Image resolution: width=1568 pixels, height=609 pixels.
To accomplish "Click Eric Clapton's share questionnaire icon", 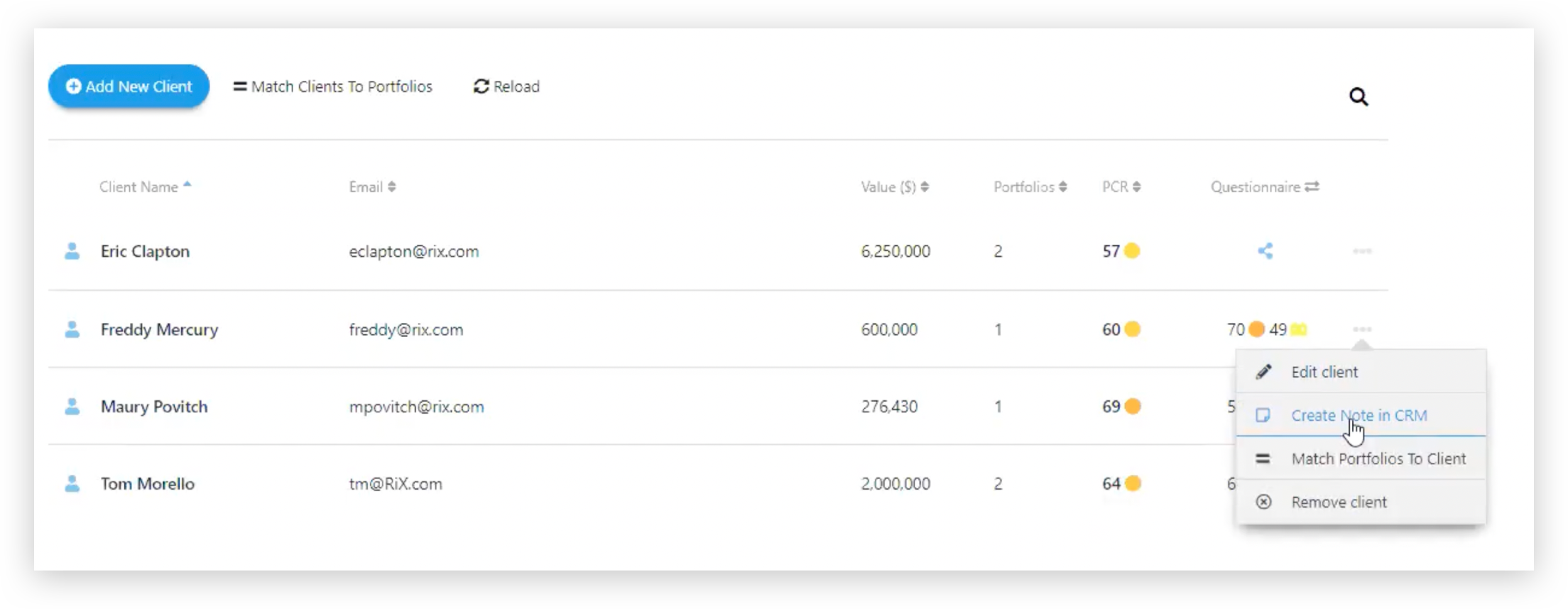I will [1265, 251].
